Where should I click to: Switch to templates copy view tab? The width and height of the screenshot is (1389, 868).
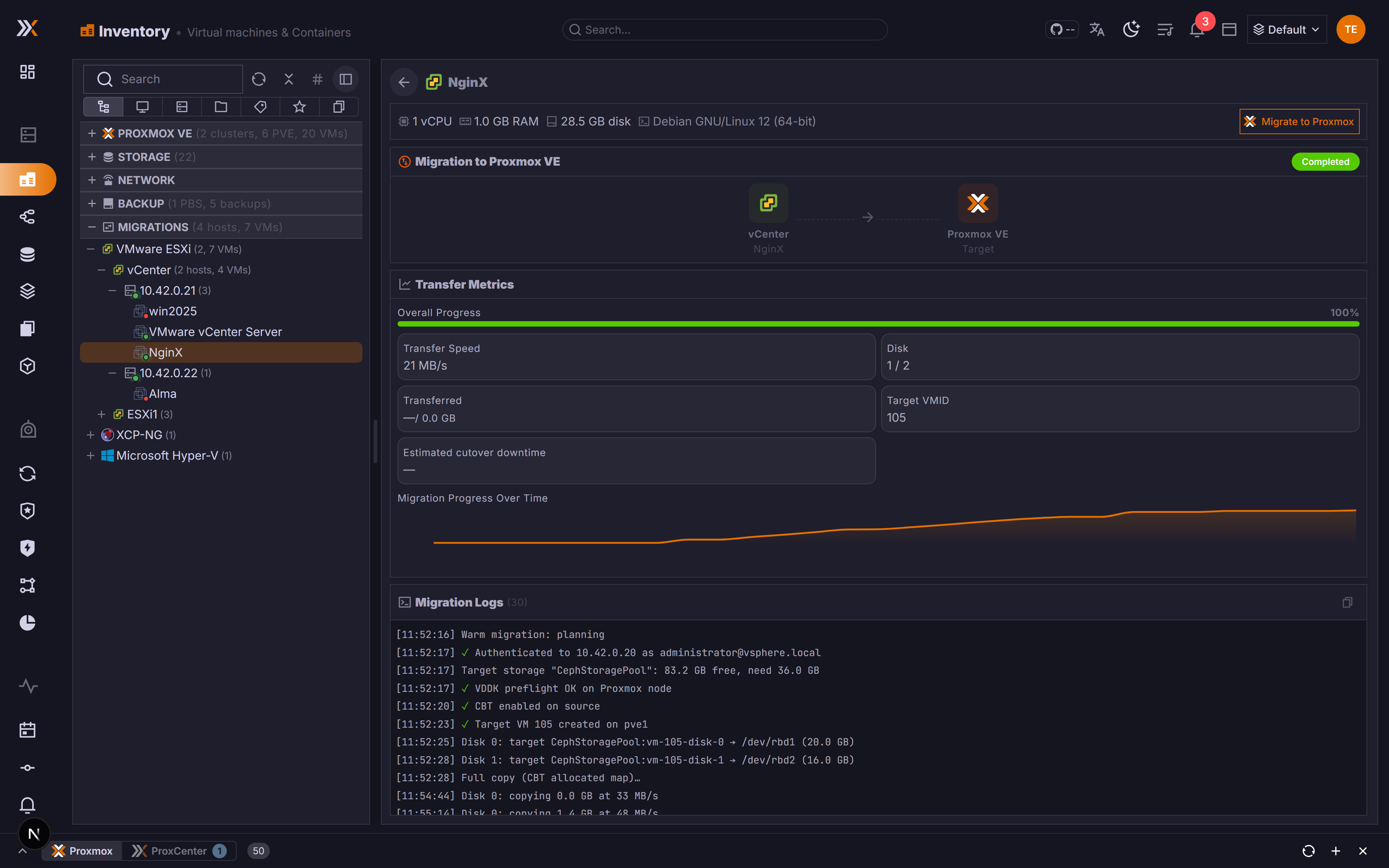pyautogui.click(x=339, y=107)
